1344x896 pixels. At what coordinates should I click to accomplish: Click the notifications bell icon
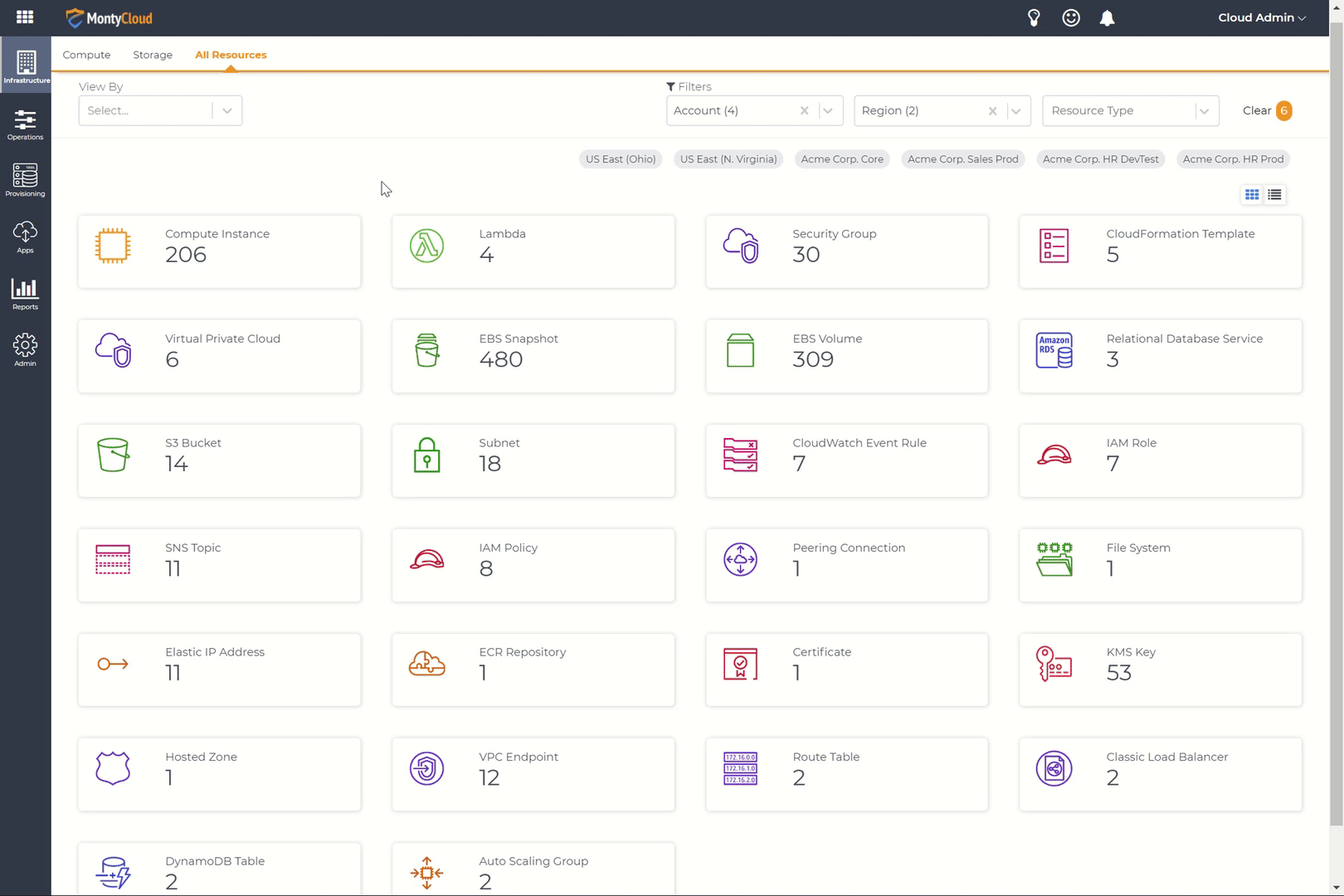click(x=1107, y=18)
